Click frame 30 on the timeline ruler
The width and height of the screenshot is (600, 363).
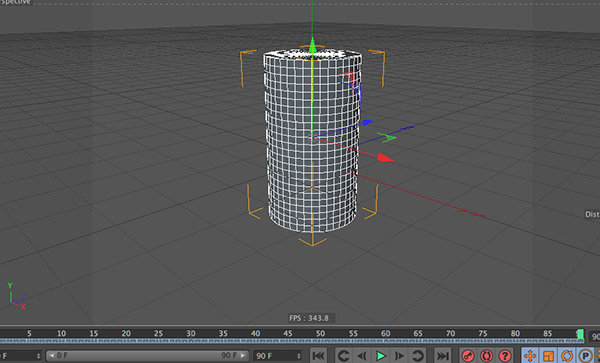pyautogui.click(x=191, y=333)
